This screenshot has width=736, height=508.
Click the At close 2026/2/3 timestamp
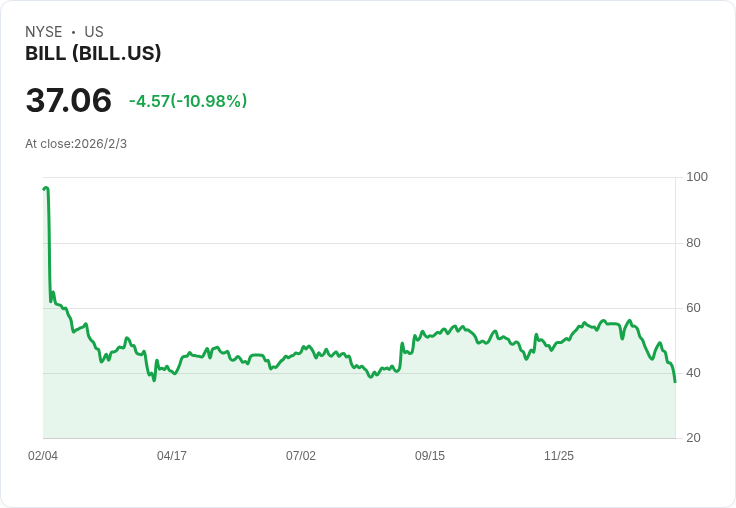click(76, 144)
